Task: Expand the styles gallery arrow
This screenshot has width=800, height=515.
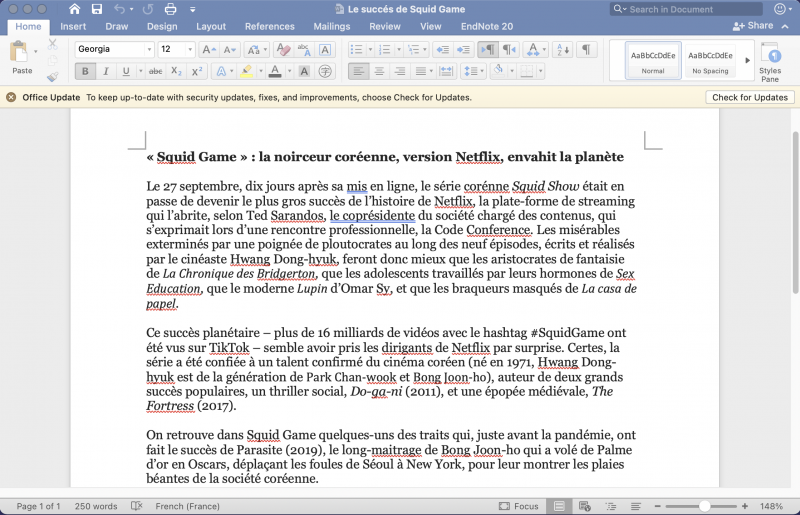Action: click(x=747, y=60)
